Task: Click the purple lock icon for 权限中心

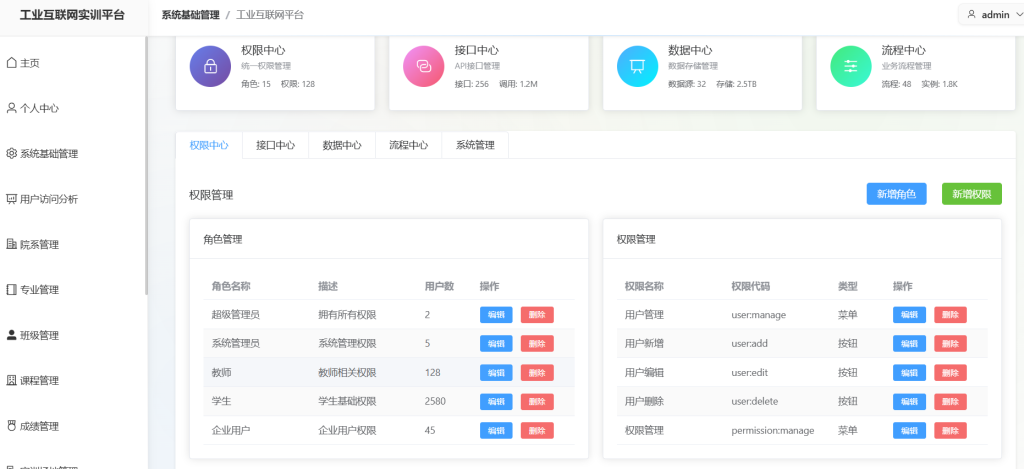Action: pos(210,66)
